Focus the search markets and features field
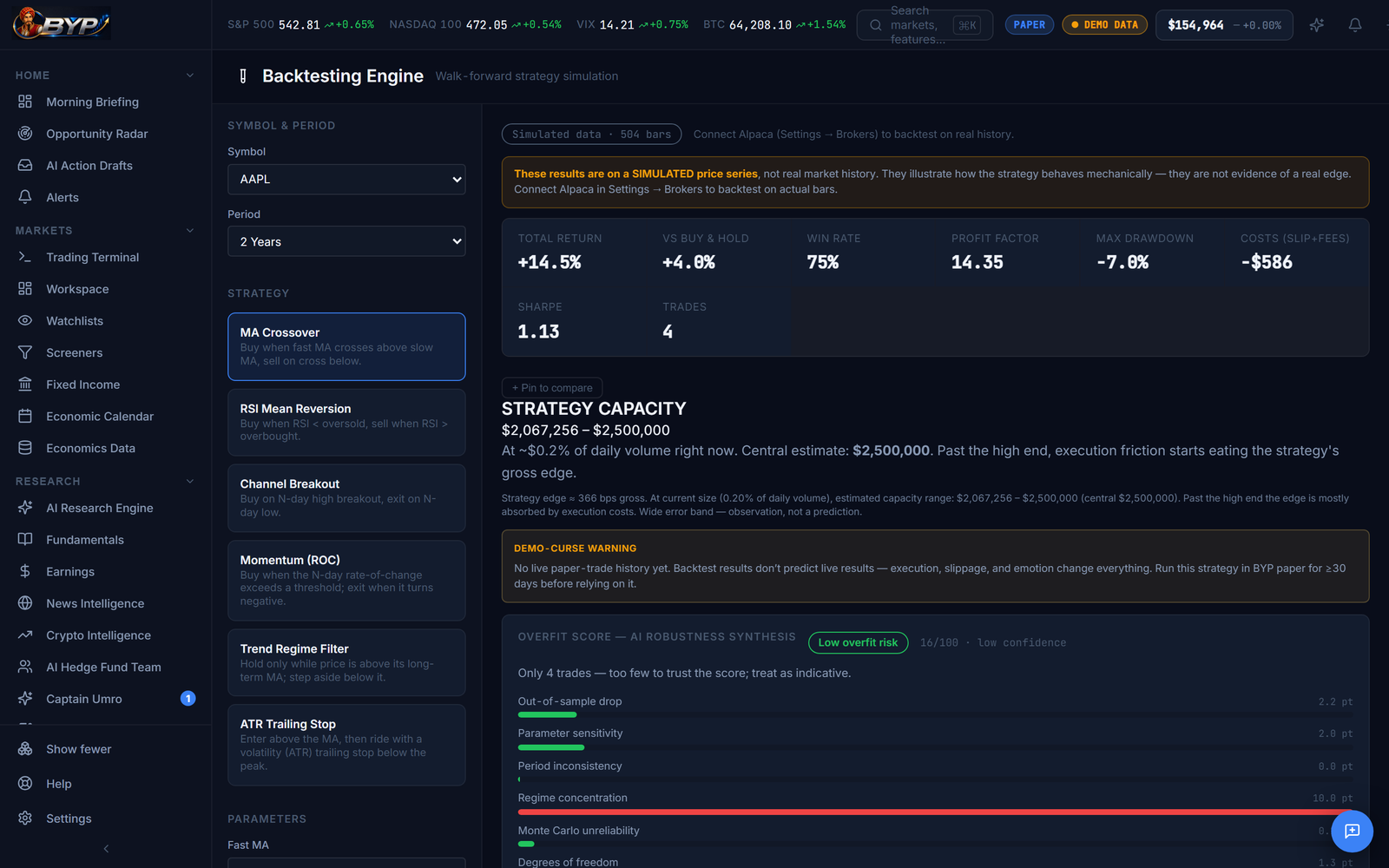The height and width of the screenshot is (868, 1389). tap(925, 25)
